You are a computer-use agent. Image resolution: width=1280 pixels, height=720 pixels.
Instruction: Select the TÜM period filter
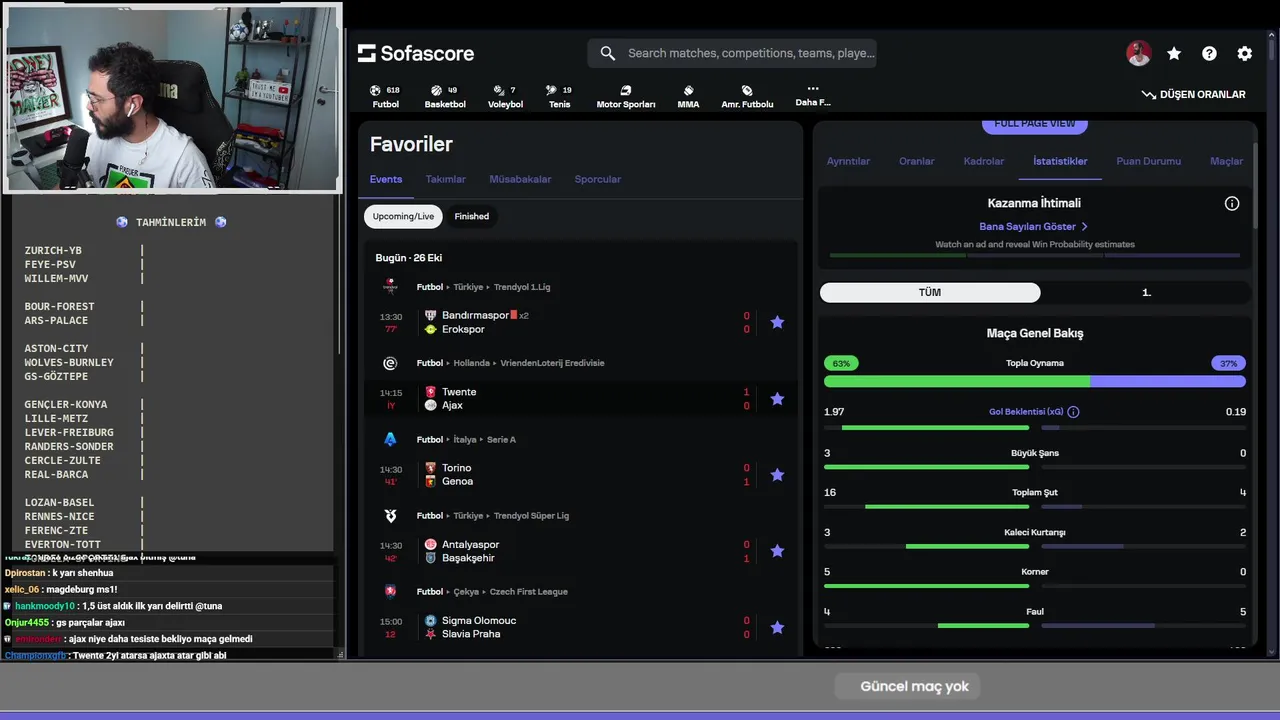click(930, 292)
